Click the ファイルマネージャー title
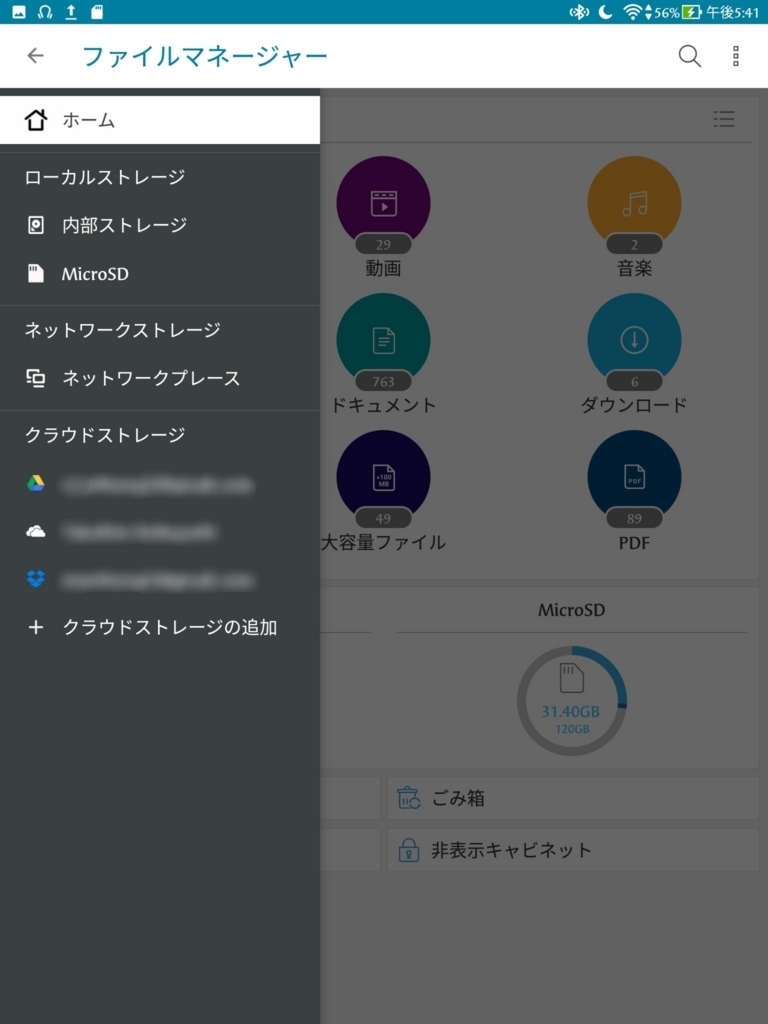768x1024 pixels. [x=205, y=57]
